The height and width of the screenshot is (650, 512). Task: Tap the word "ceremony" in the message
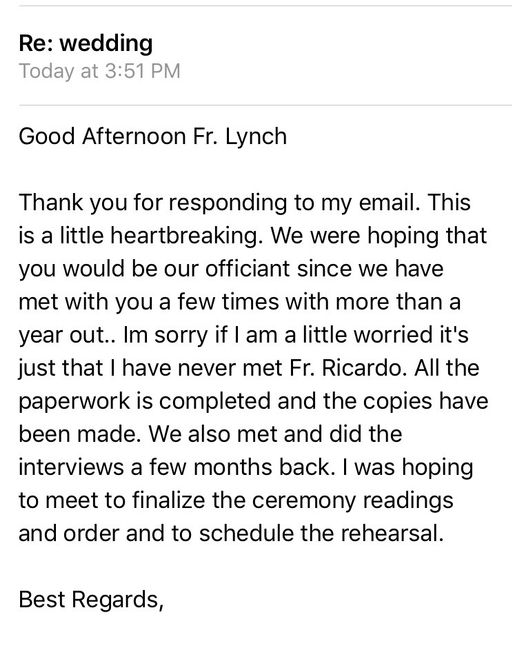click(x=303, y=501)
